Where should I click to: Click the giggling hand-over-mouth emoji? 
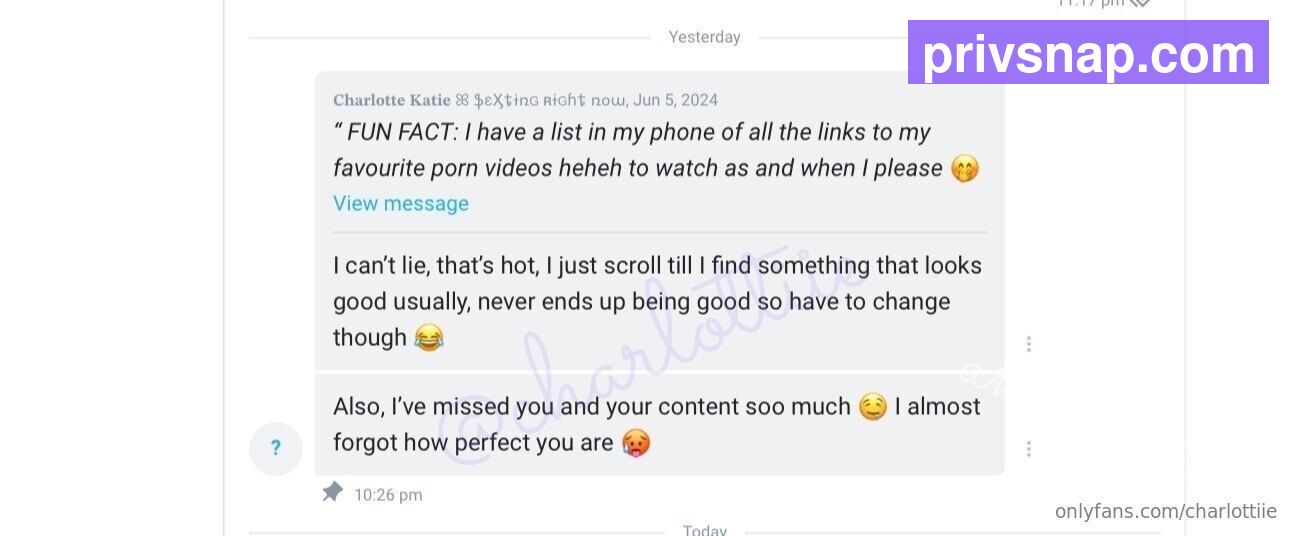(x=964, y=168)
